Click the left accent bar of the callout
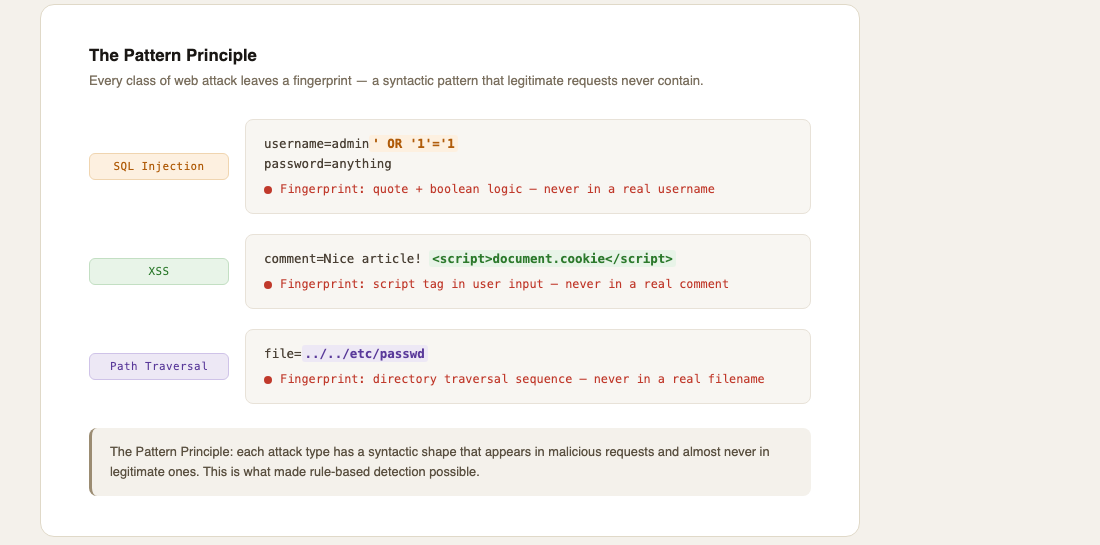This screenshot has width=1100, height=545. coord(90,462)
